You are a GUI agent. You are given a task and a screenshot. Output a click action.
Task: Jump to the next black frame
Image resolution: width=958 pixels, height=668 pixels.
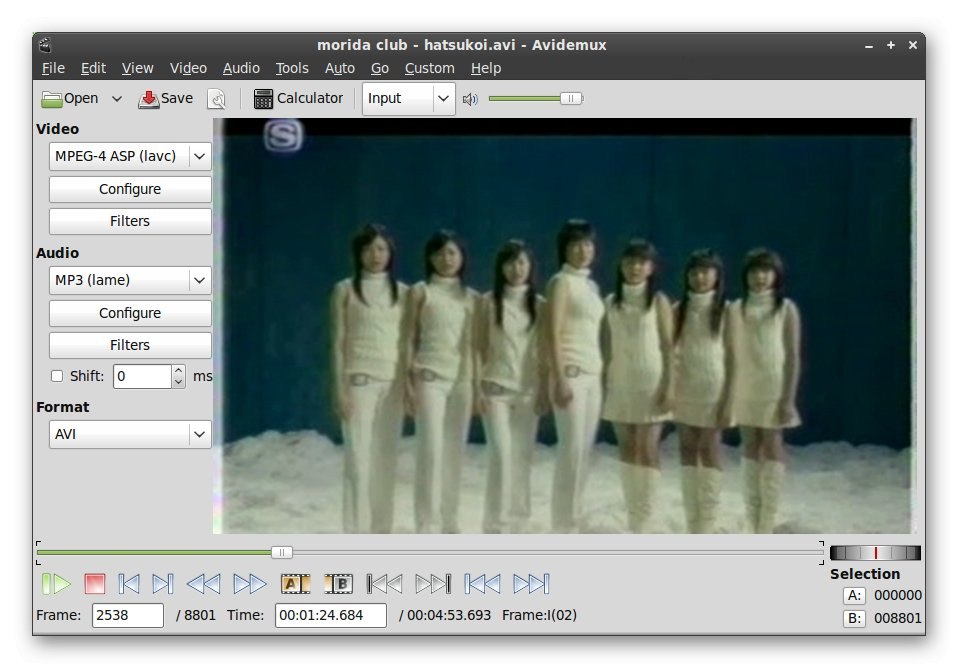point(433,584)
